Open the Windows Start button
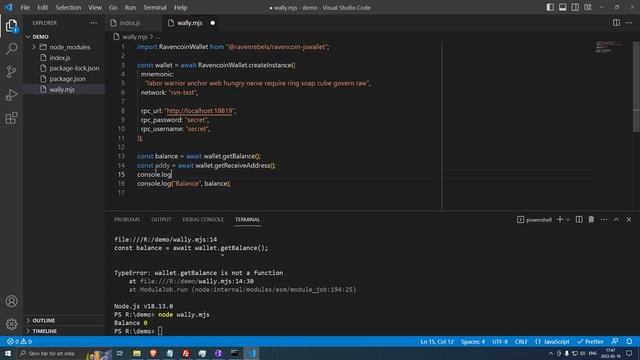The width and height of the screenshot is (640, 360). coord(7,353)
